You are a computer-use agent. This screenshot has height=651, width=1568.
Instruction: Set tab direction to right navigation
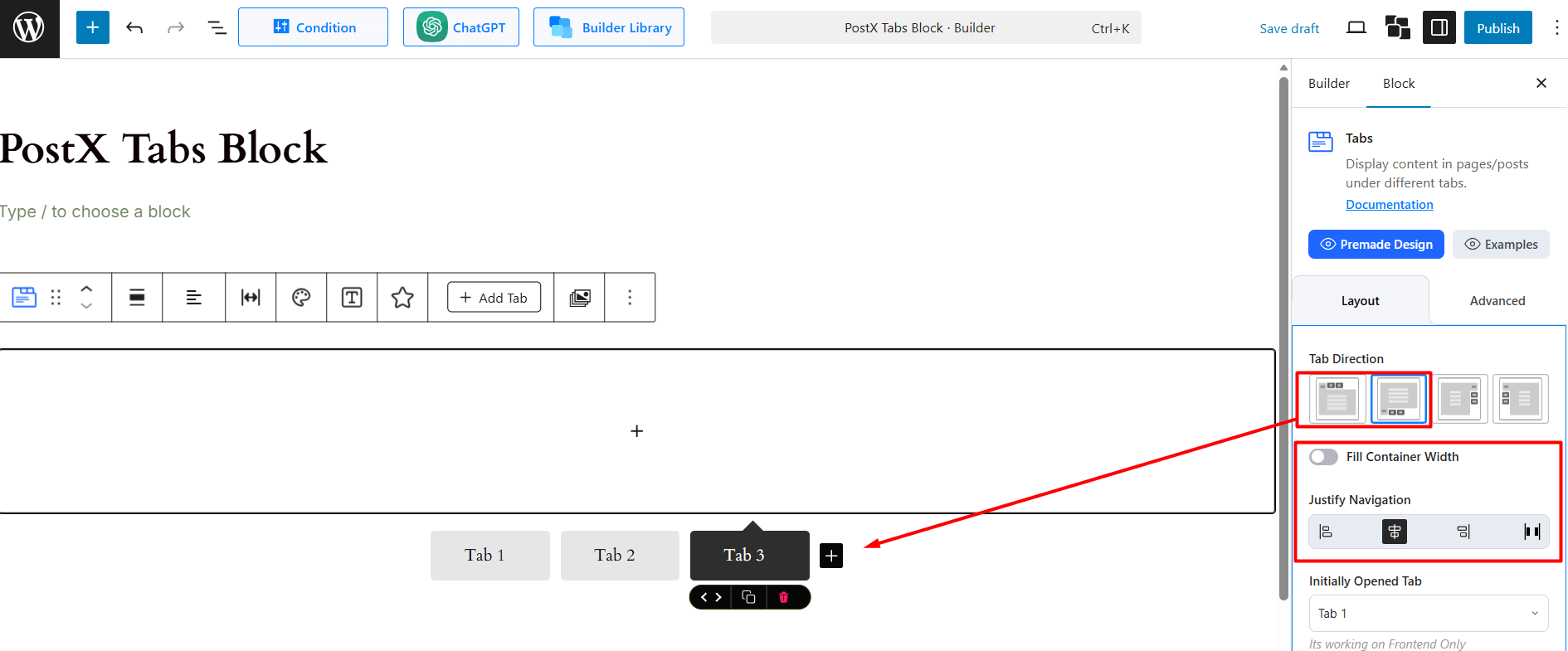pos(1460,399)
